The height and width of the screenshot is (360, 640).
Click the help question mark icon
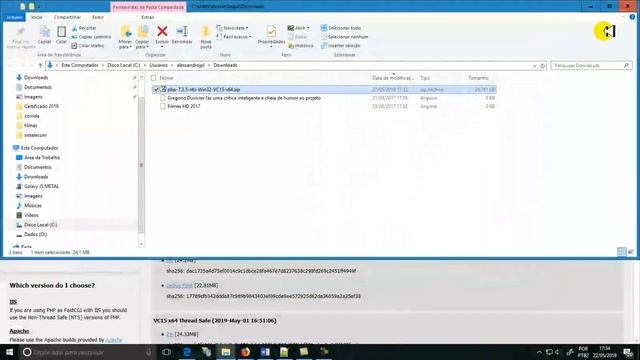click(632, 17)
